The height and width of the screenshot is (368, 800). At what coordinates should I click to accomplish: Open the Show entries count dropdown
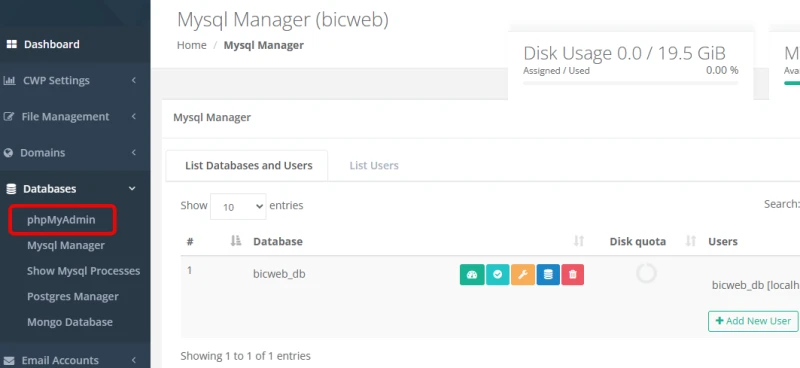tap(238, 206)
